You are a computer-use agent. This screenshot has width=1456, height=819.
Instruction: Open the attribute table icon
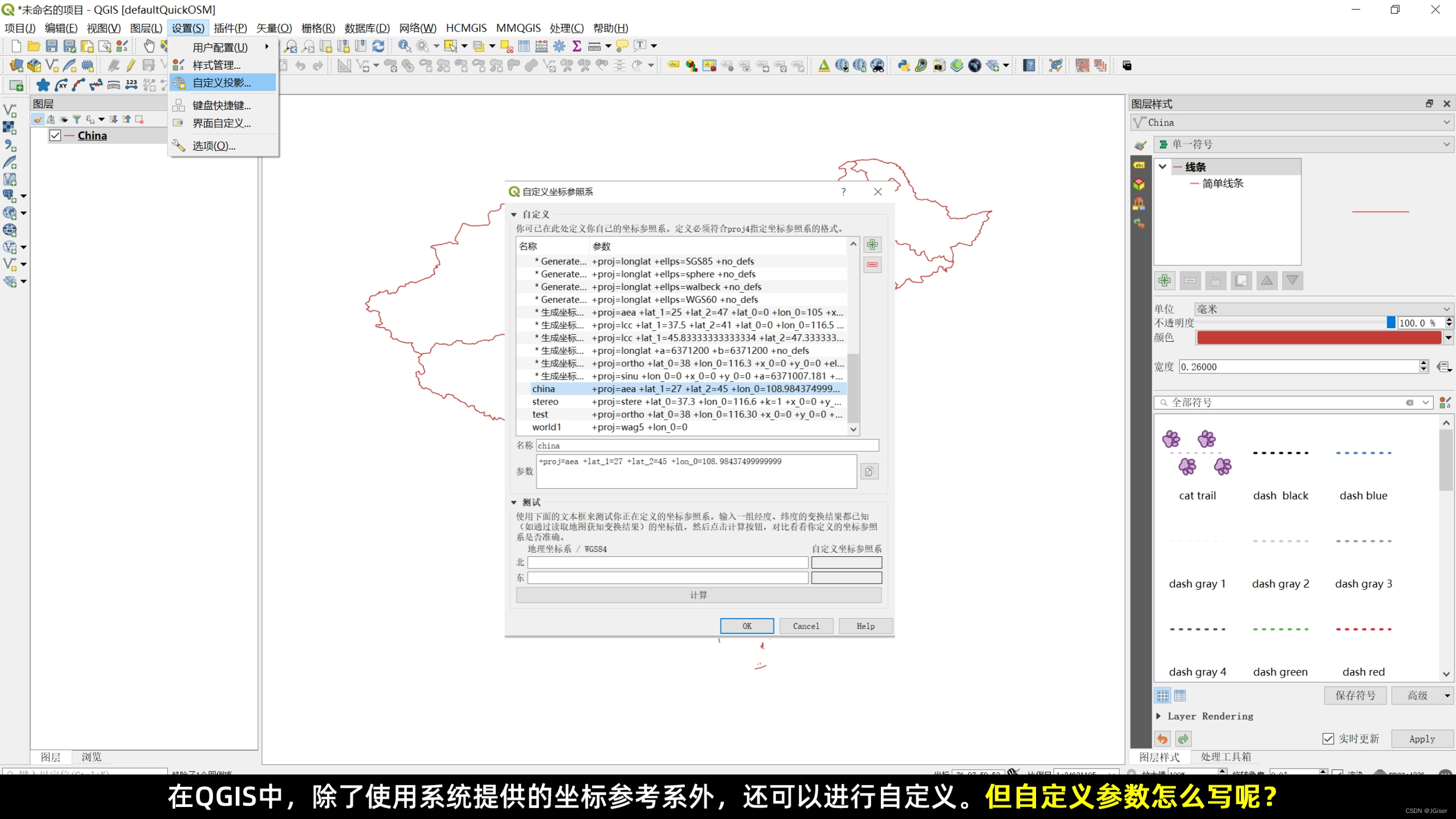click(x=524, y=46)
